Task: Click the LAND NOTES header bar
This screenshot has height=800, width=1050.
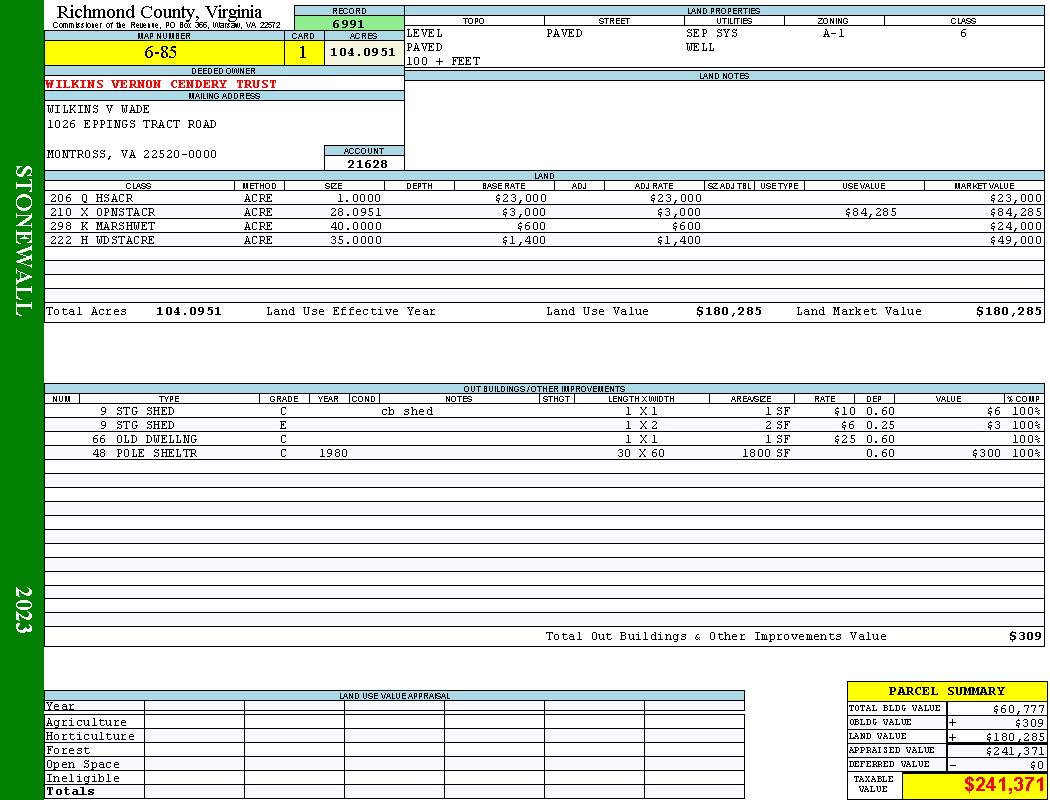Action: click(x=724, y=76)
